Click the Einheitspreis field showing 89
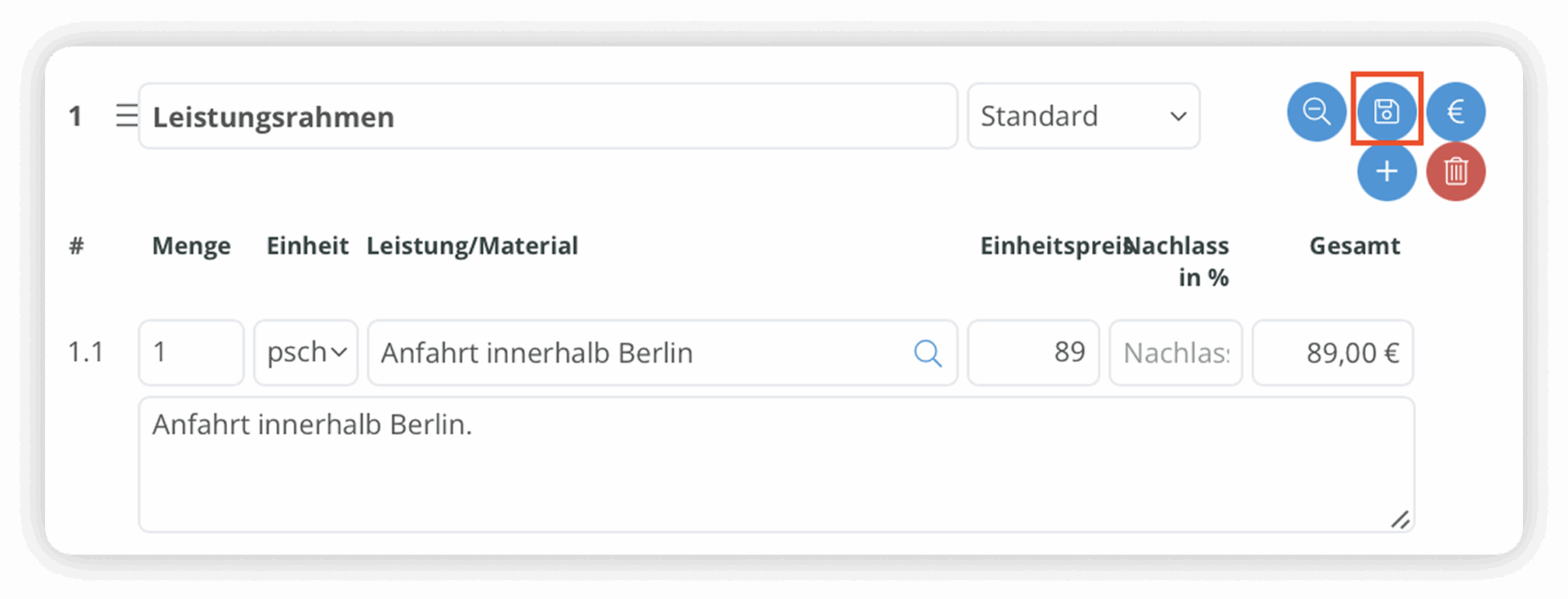 1033,353
